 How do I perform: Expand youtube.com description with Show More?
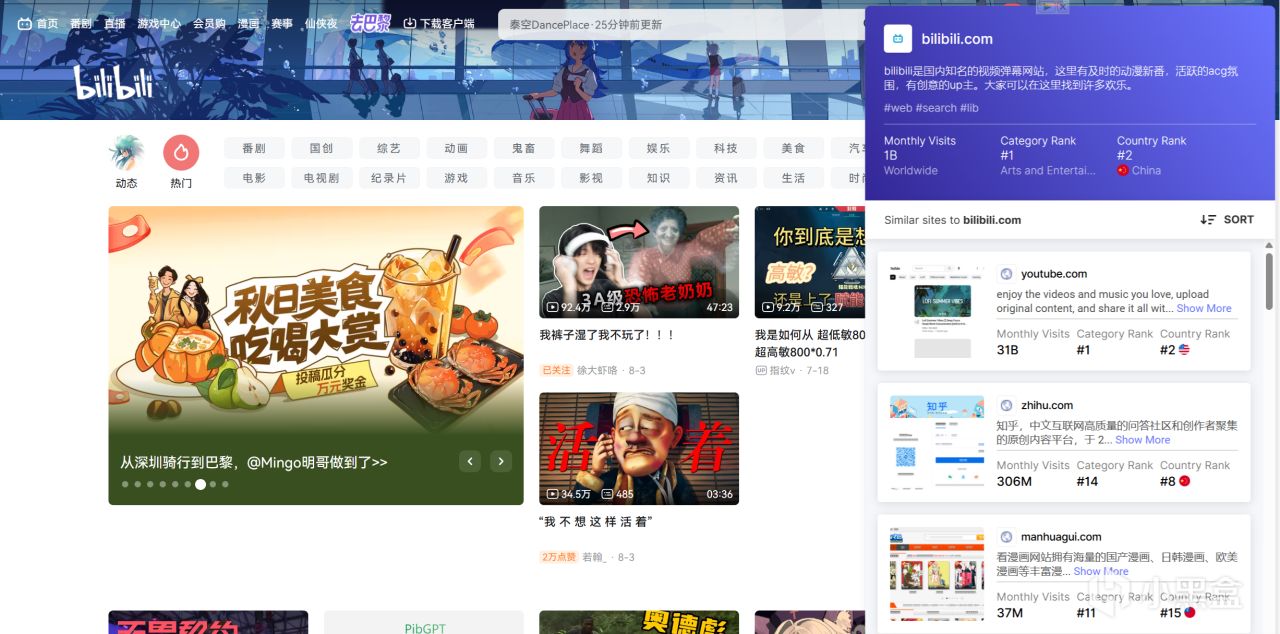click(x=1204, y=308)
